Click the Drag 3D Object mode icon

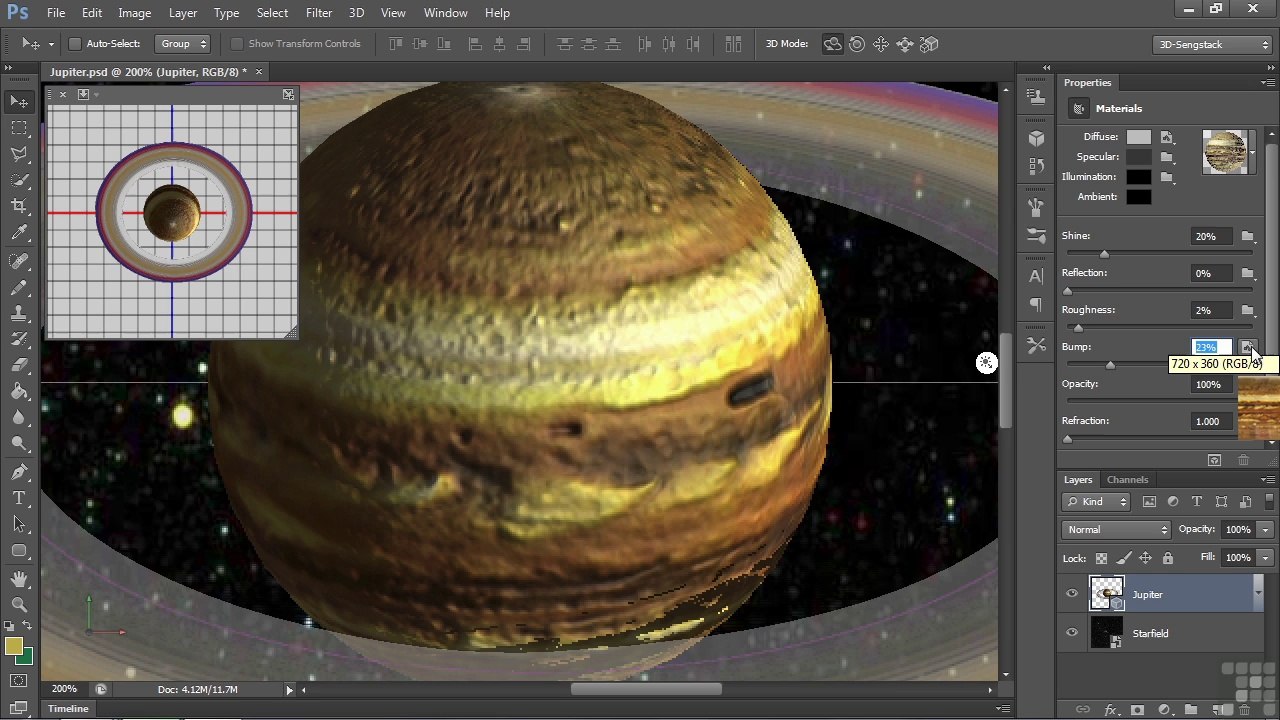(x=881, y=44)
